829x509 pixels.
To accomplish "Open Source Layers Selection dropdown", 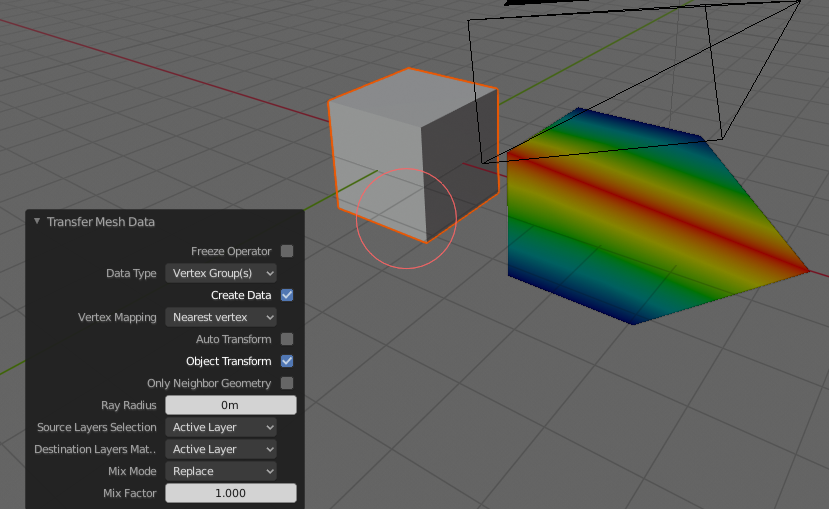I will (x=221, y=427).
